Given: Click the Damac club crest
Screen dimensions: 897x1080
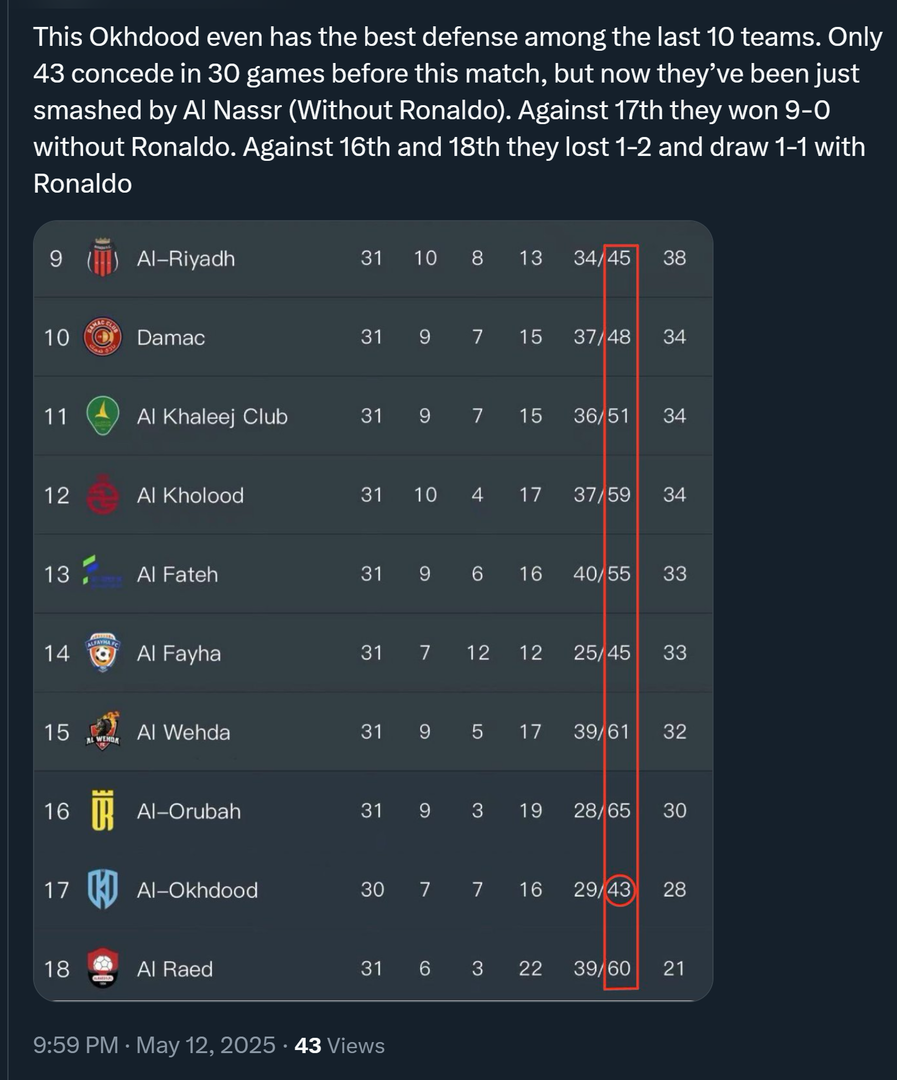Looking at the screenshot, I should (x=103, y=337).
